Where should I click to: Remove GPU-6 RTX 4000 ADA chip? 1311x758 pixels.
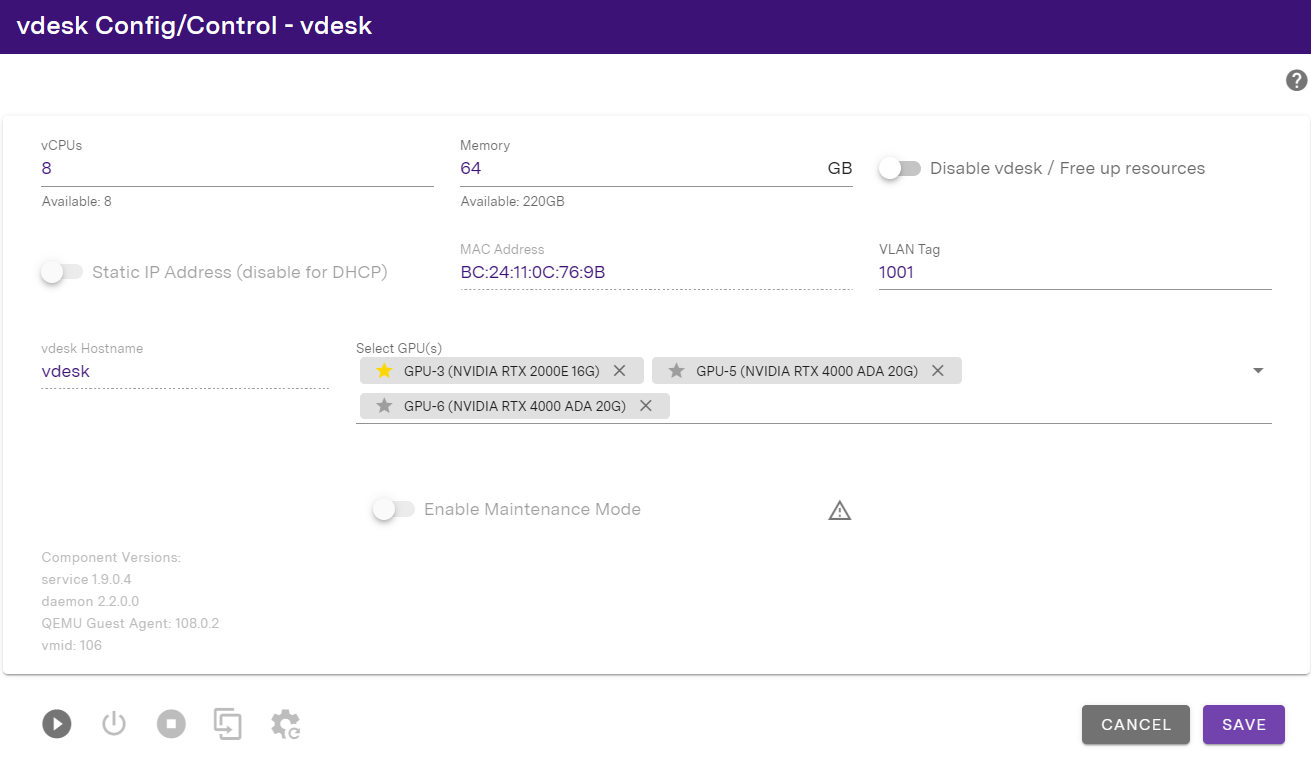pos(645,406)
